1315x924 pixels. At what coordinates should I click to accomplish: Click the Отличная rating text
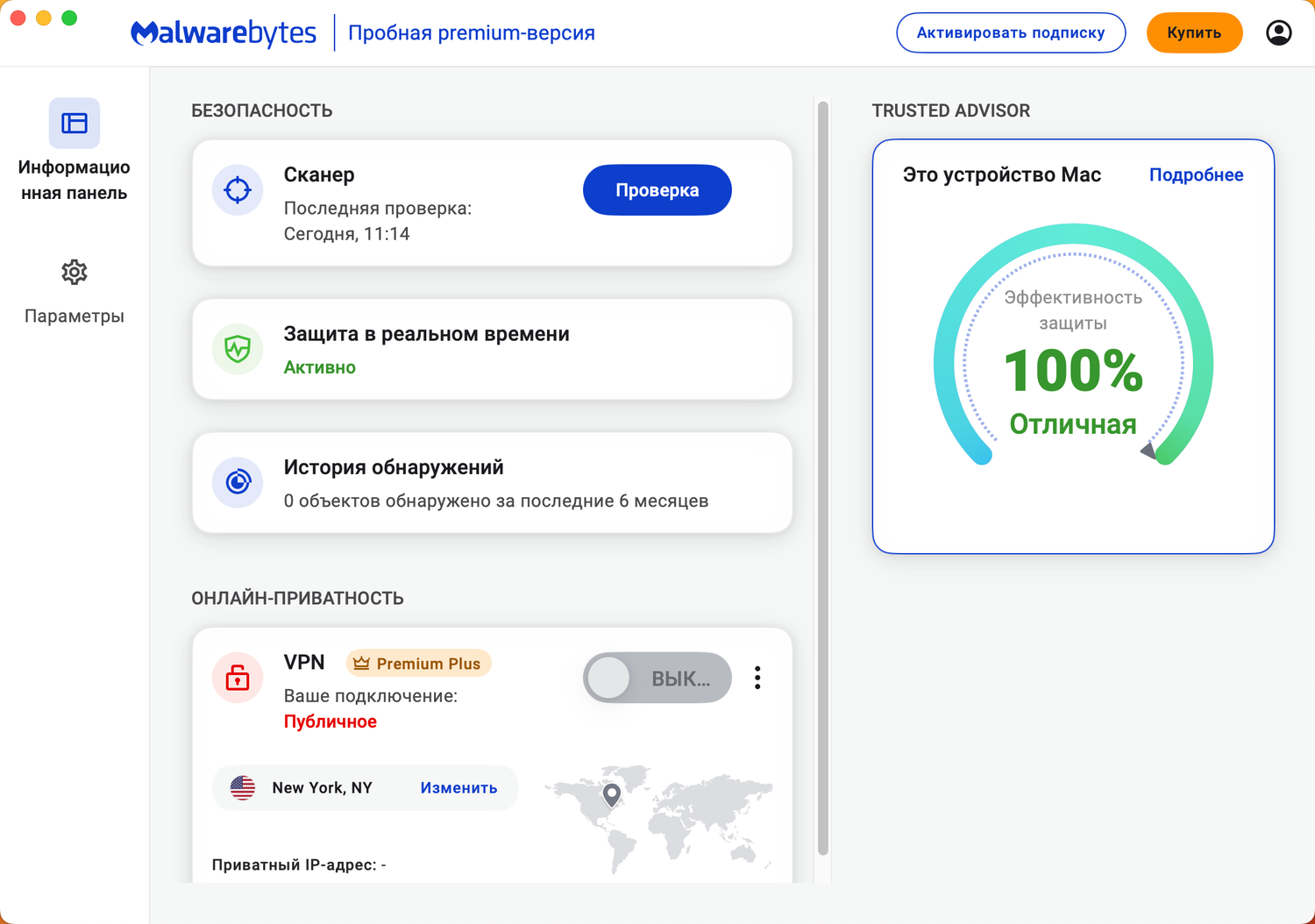pyautogui.click(x=1073, y=424)
